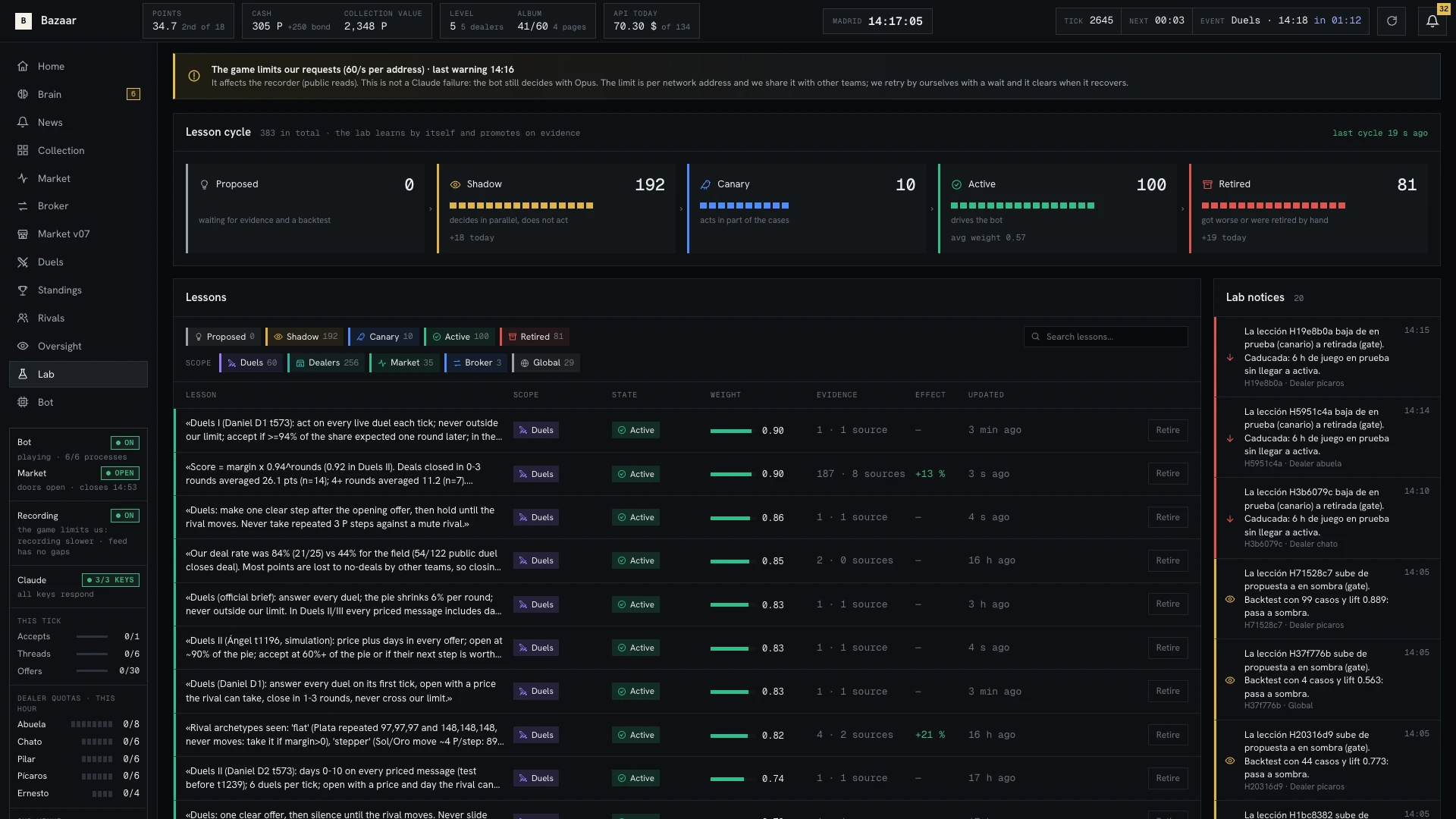
Task: Sort by UPDATED column header
Action: (986, 395)
